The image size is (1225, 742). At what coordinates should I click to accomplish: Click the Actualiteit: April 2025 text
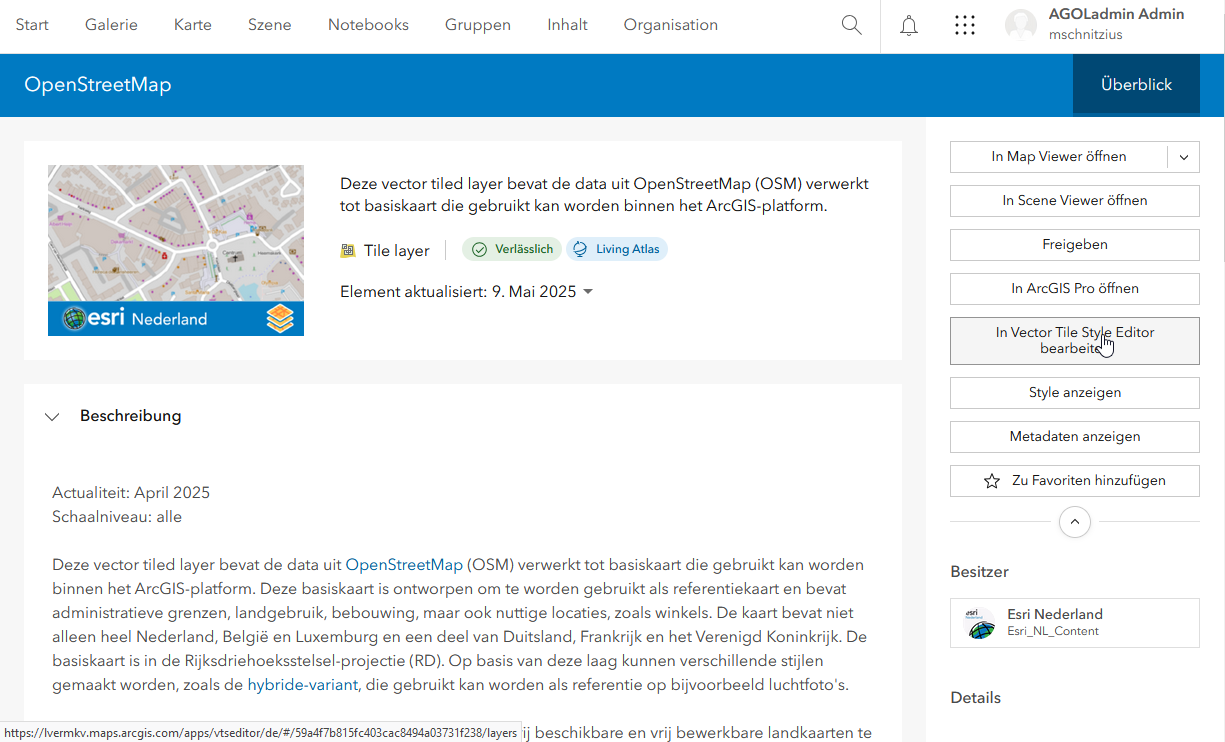tap(131, 493)
